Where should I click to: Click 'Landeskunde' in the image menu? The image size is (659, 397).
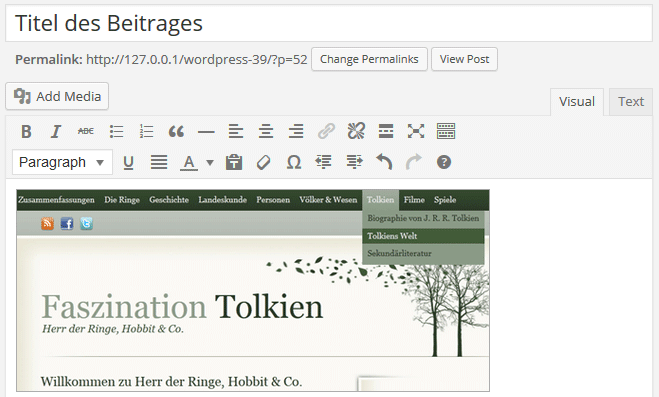point(223,200)
